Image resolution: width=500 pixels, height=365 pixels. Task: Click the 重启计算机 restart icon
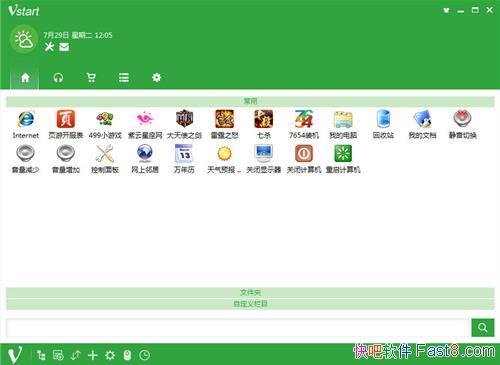click(343, 153)
